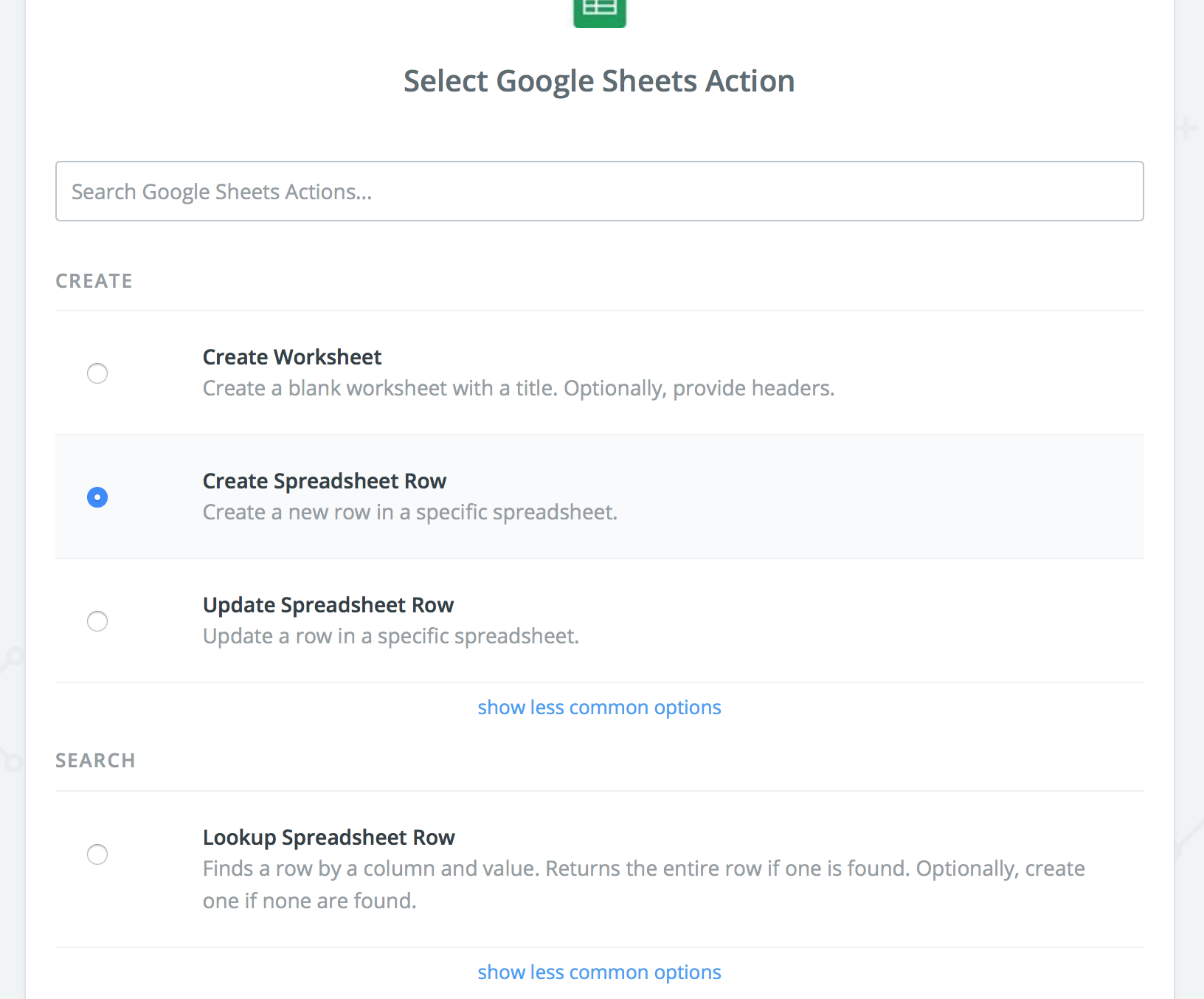Click the Select Google Sheets Action heading
The width and height of the screenshot is (1204, 999).
click(599, 81)
